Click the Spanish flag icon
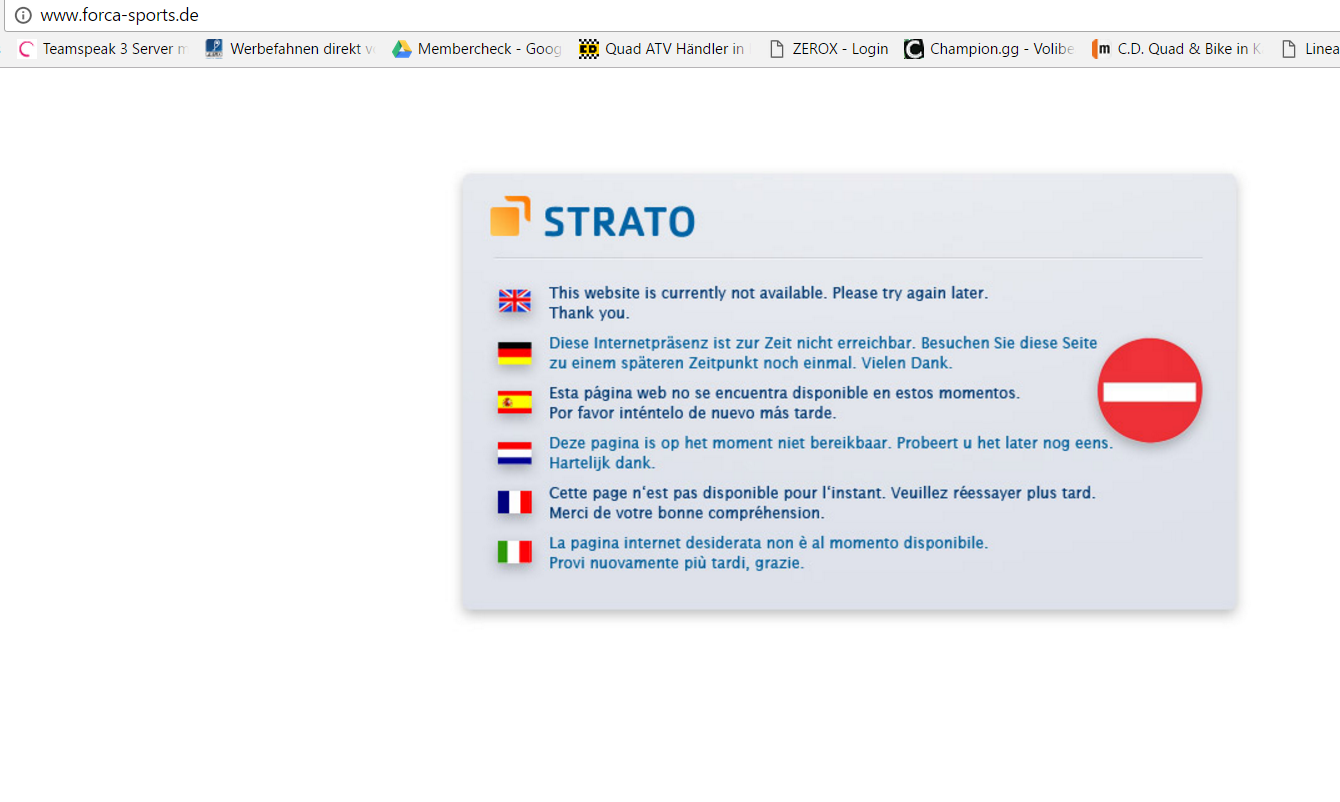Viewport: 1340px width, 802px height. click(x=514, y=403)
